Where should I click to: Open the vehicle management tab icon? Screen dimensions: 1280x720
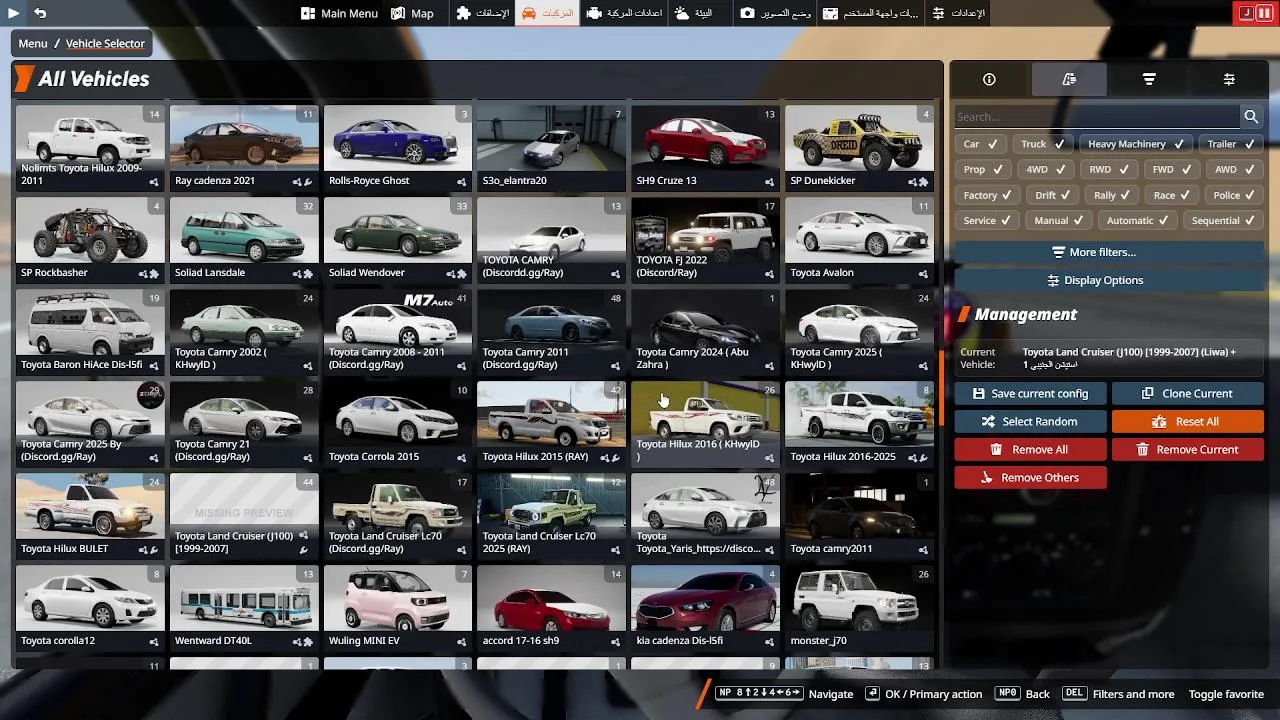pos(1069,79)
